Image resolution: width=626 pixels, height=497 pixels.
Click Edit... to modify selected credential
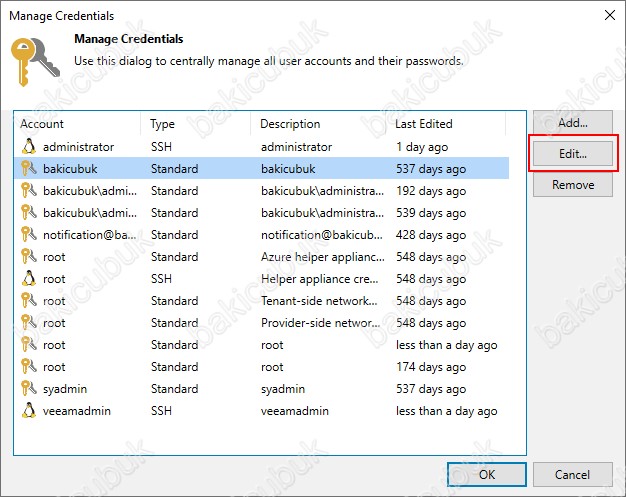click(573, 154)
